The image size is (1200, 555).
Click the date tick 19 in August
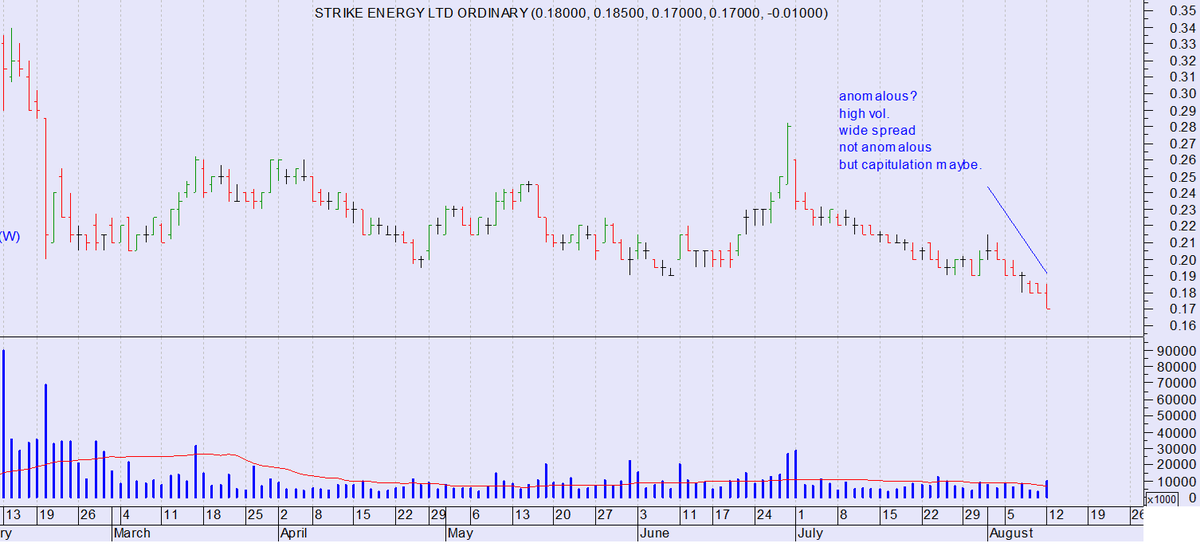click(x=1097, y=514)
